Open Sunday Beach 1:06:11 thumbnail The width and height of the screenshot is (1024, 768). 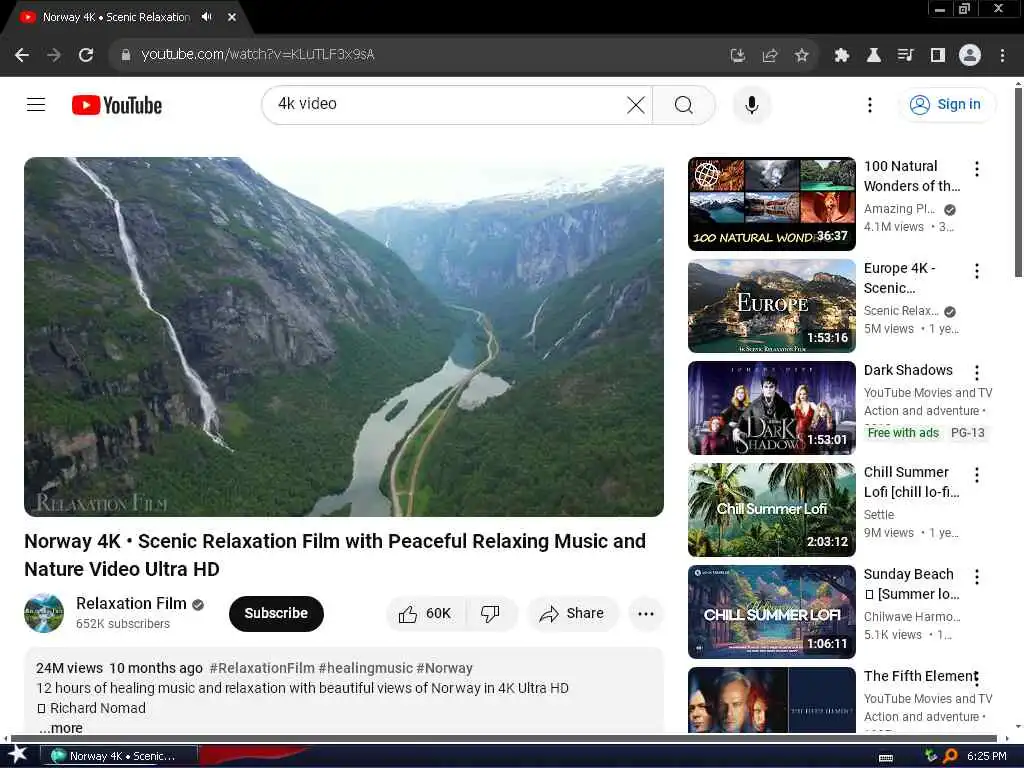pyautogui.click(x=772, y=611)
